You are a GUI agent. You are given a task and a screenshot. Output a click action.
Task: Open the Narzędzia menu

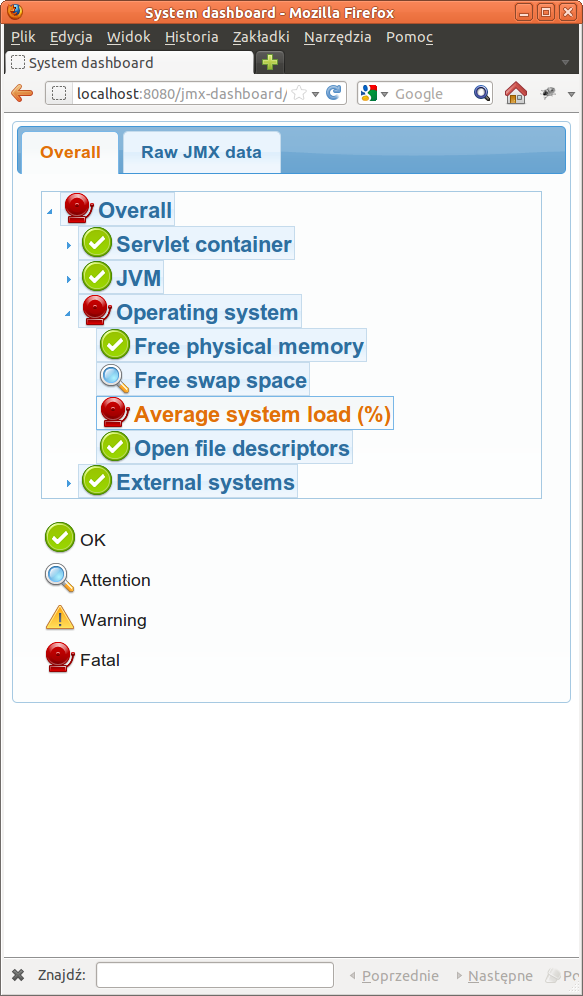[338, 37]
